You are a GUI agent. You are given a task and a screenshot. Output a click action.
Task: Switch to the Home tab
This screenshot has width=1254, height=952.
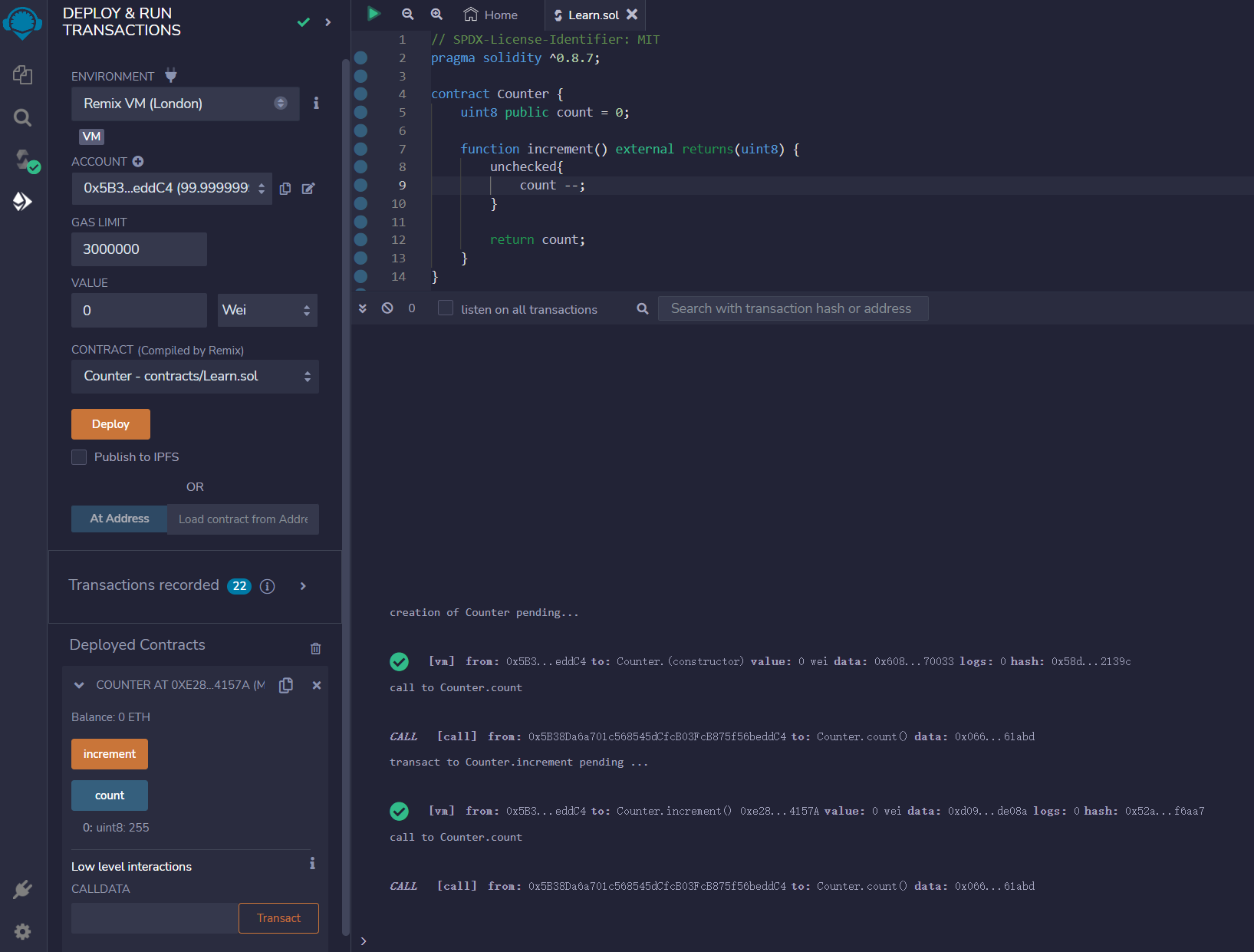(x=491, y=15)
